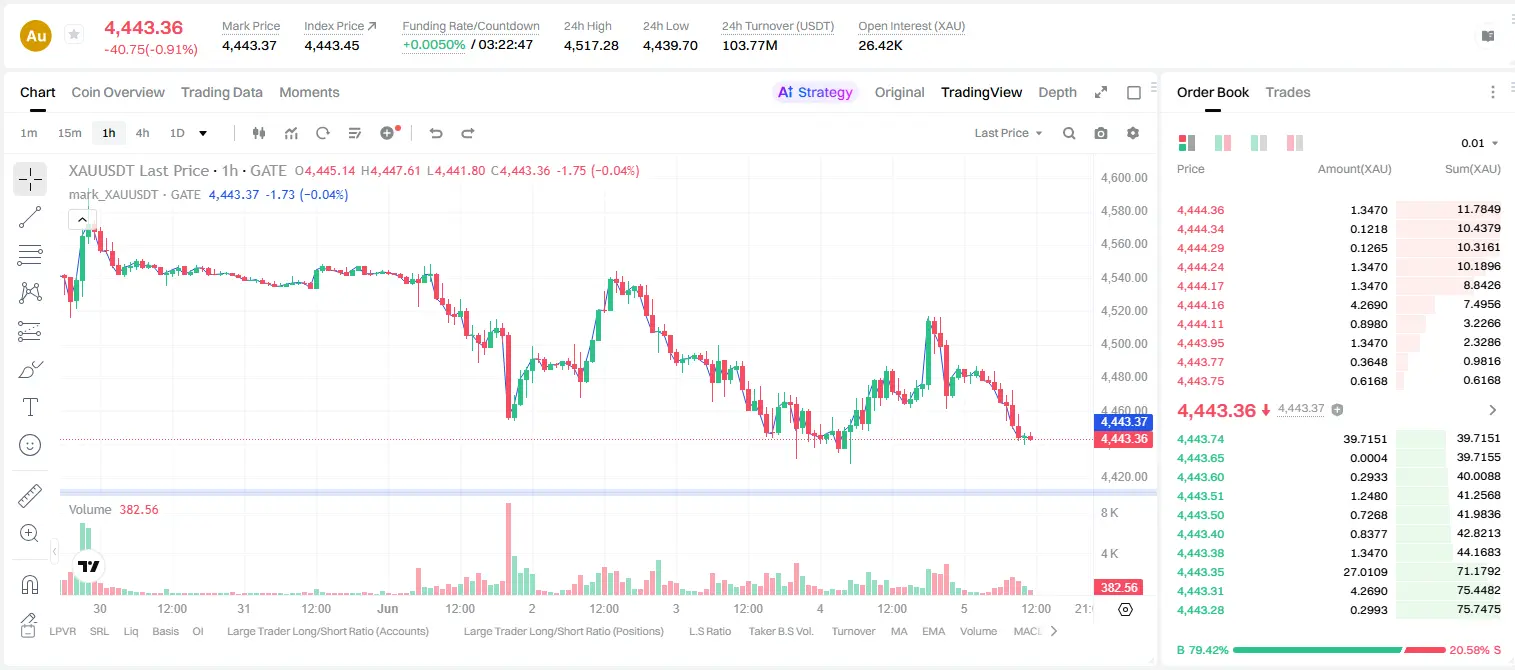This screenshot has width=1515, height=670.
Task: Take a chart snapshot with camera icon
Action: [1101, 133]
